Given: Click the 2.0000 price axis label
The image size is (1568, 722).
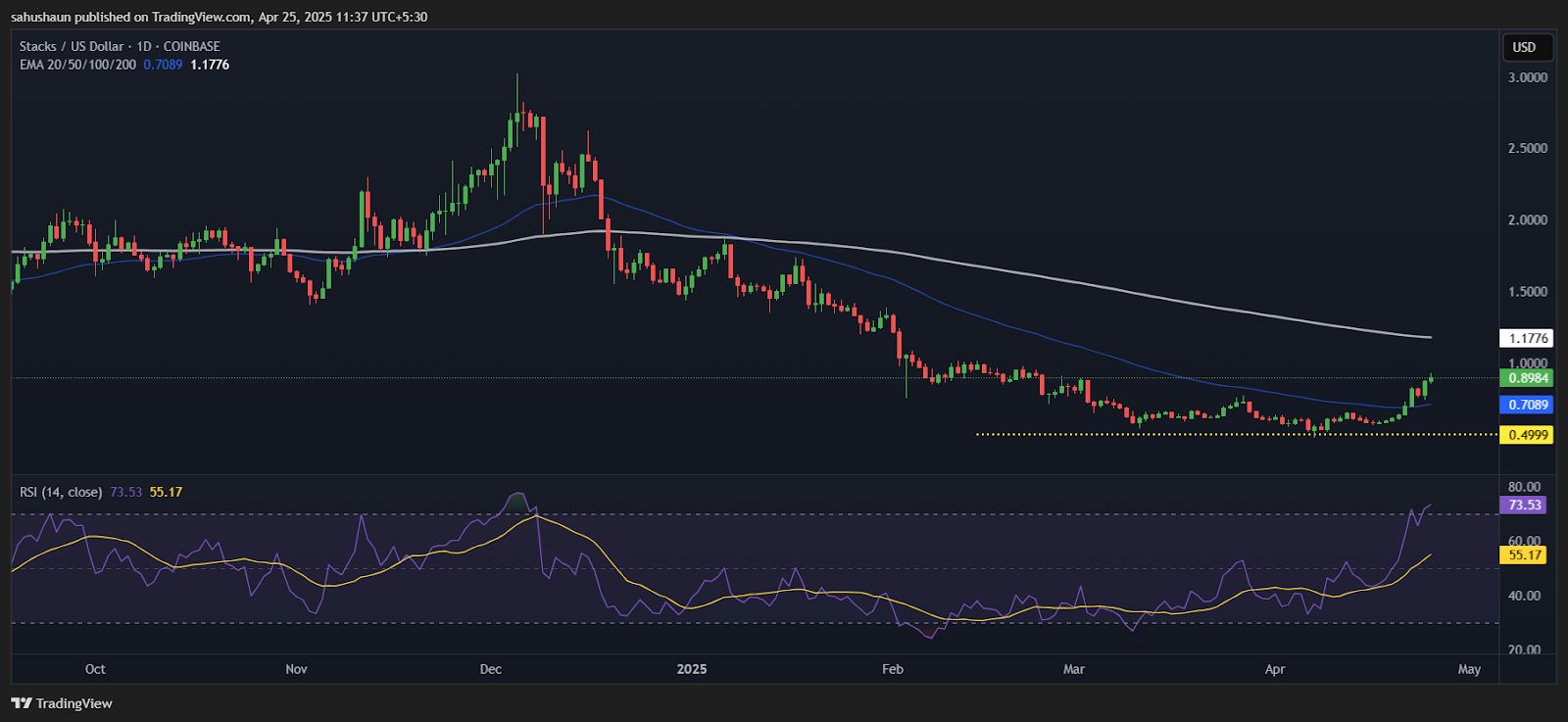Looking at the screenshot, I should 1528,220.
